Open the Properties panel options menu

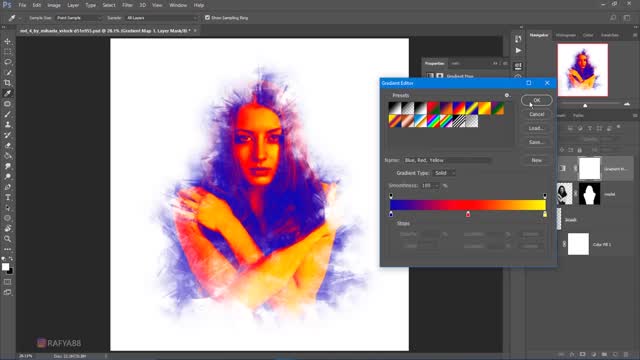click(x=505, y=64)
